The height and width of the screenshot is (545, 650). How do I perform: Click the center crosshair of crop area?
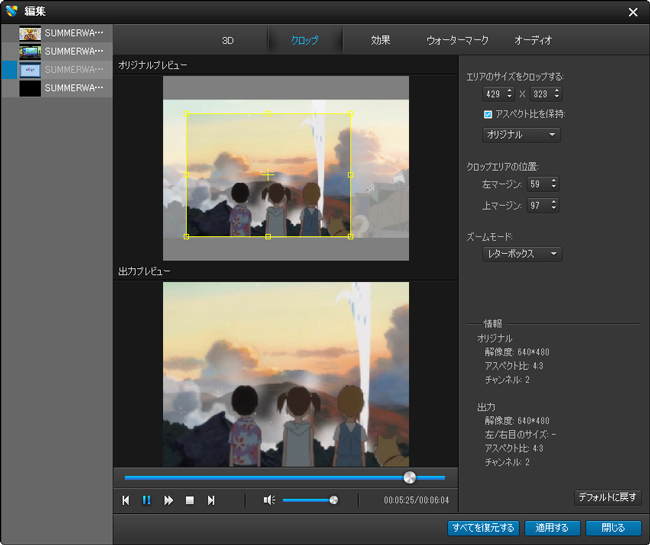tap(267, 174)
